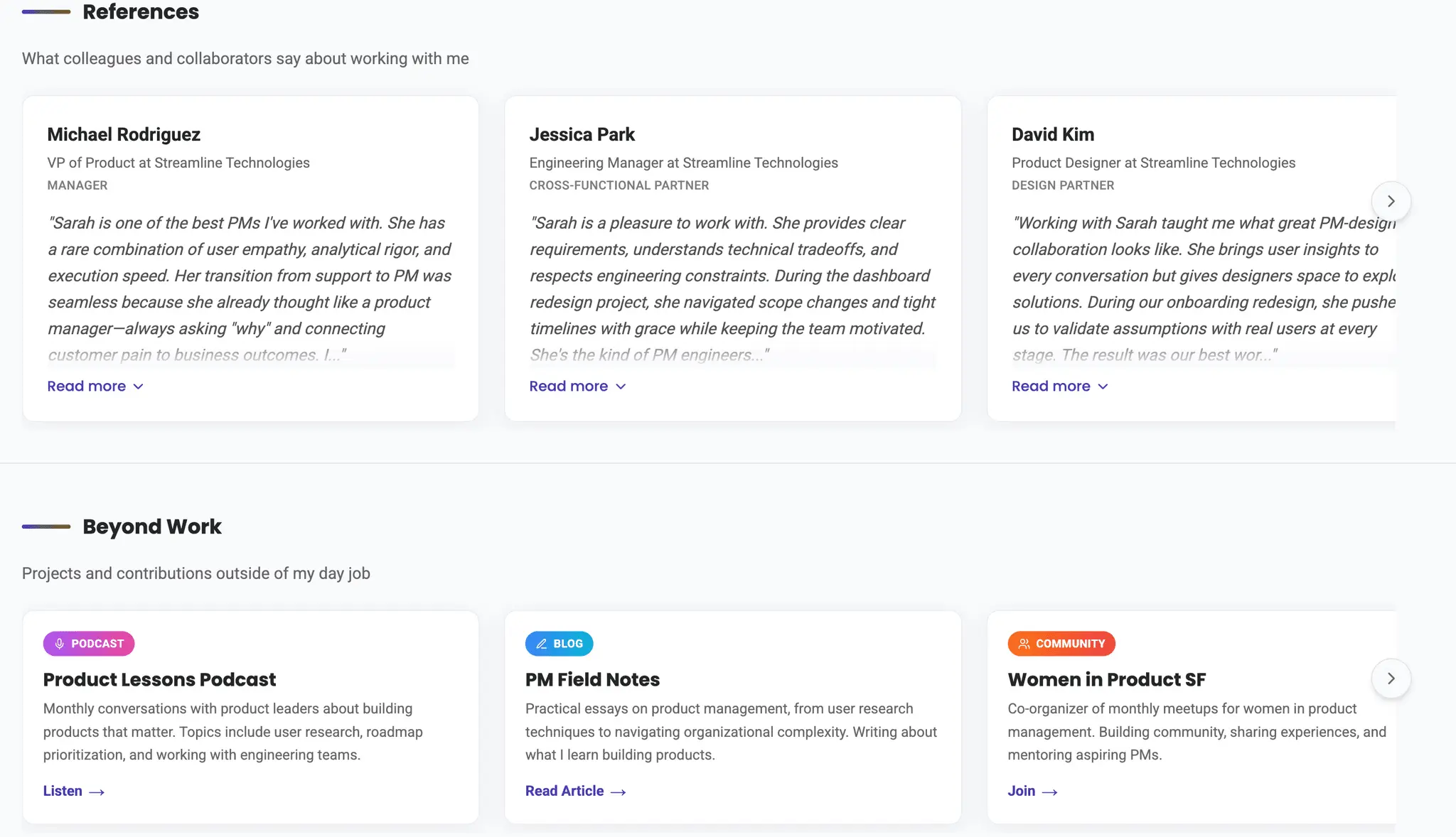This screenshot has width=1456, height=837.
Task: Click the BLOG category badge
Action: [x=559, y=644]
